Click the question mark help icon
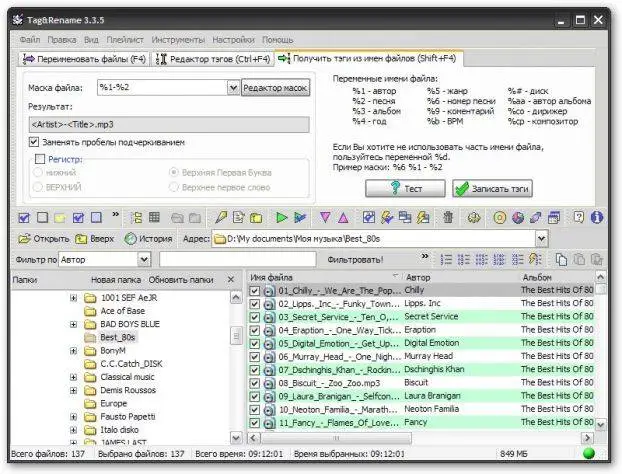Screen dimensions: 622x474 pos(579,217)
